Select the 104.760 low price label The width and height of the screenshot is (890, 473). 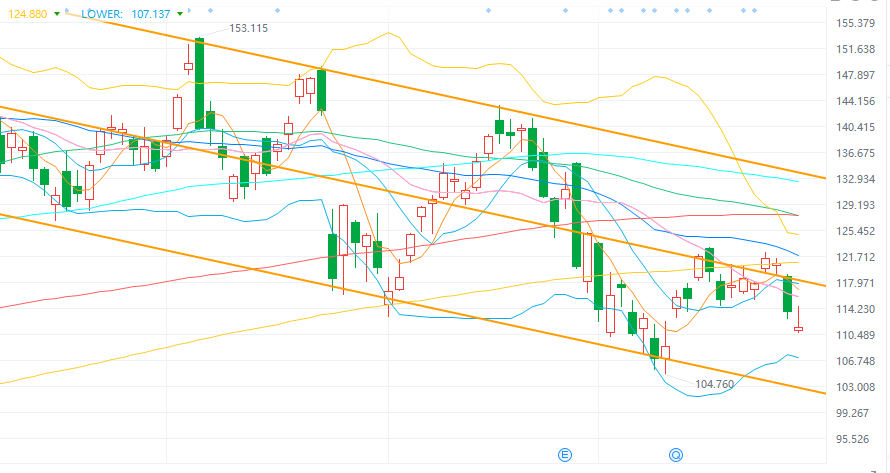pos(715,384)
